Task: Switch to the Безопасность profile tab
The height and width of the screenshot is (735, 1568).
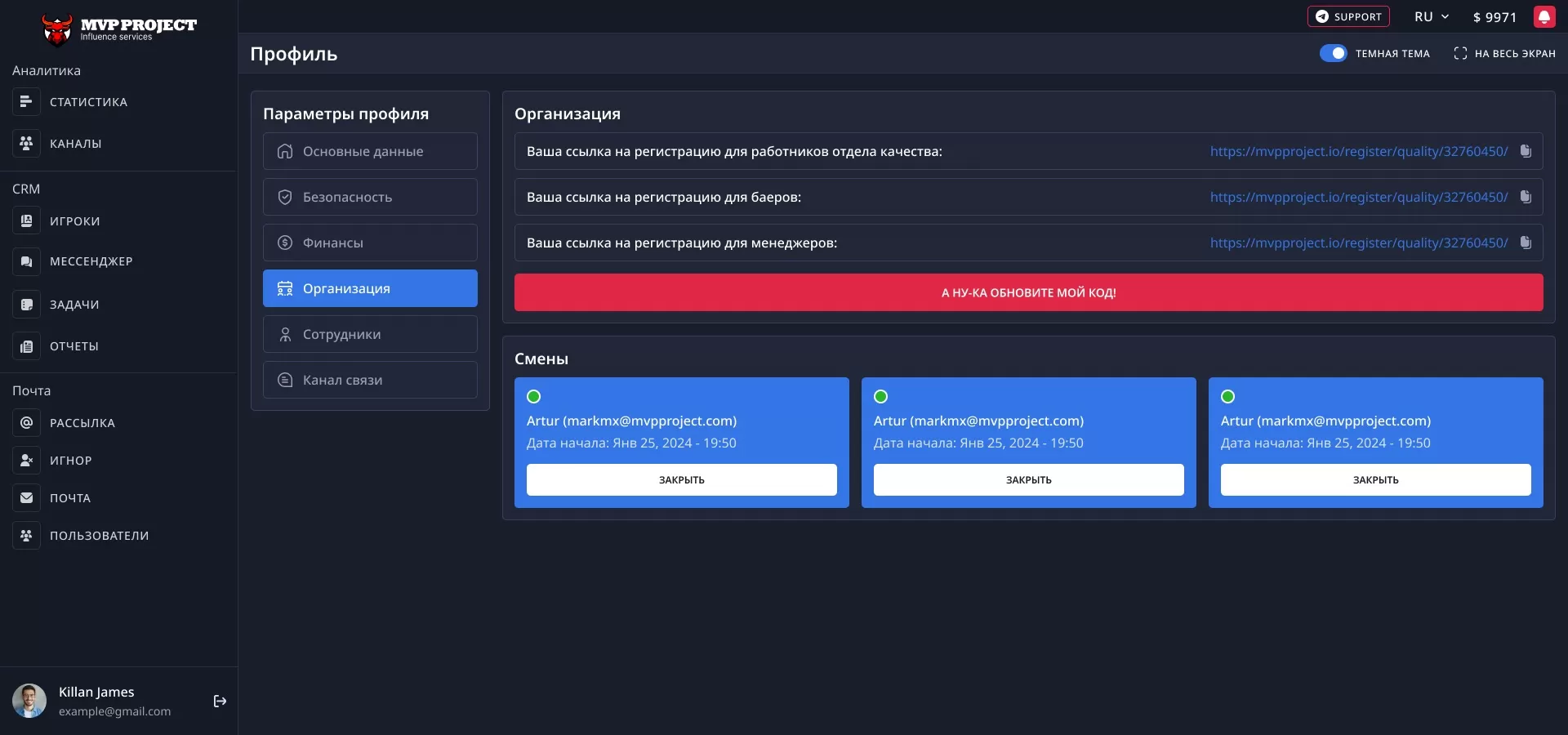Action: [369, 197]
